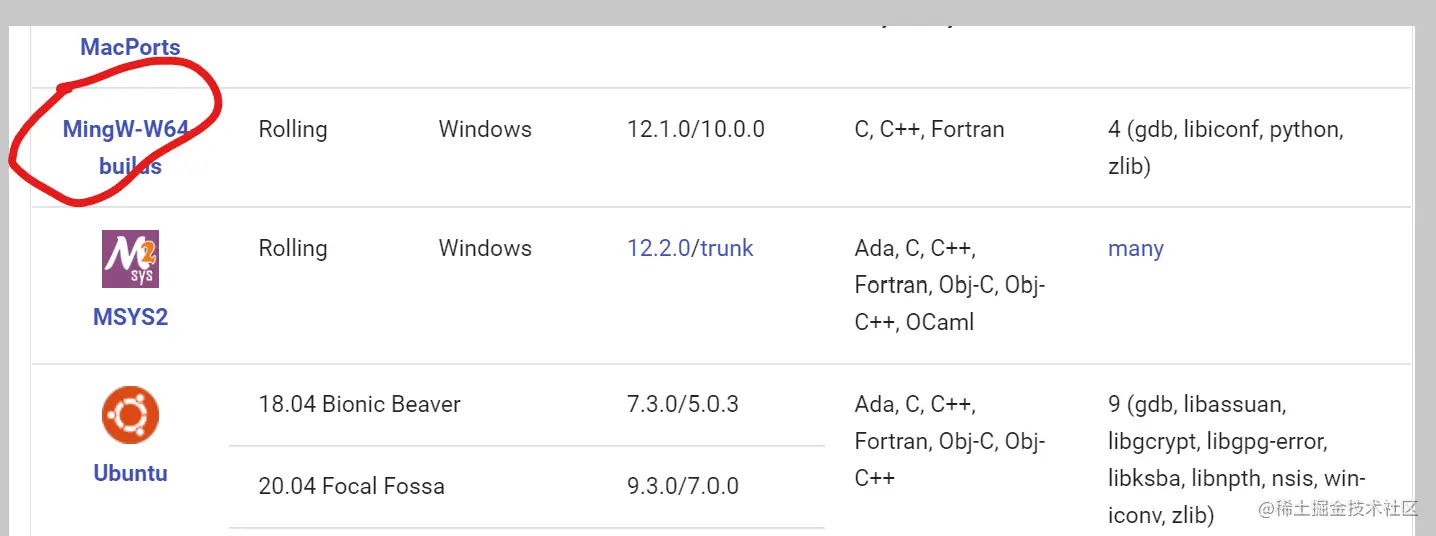Click the '4 (gdb, libiconf, python, zlib)' cell
This screenshot has height=536, width=1436.
(1225, 147)
